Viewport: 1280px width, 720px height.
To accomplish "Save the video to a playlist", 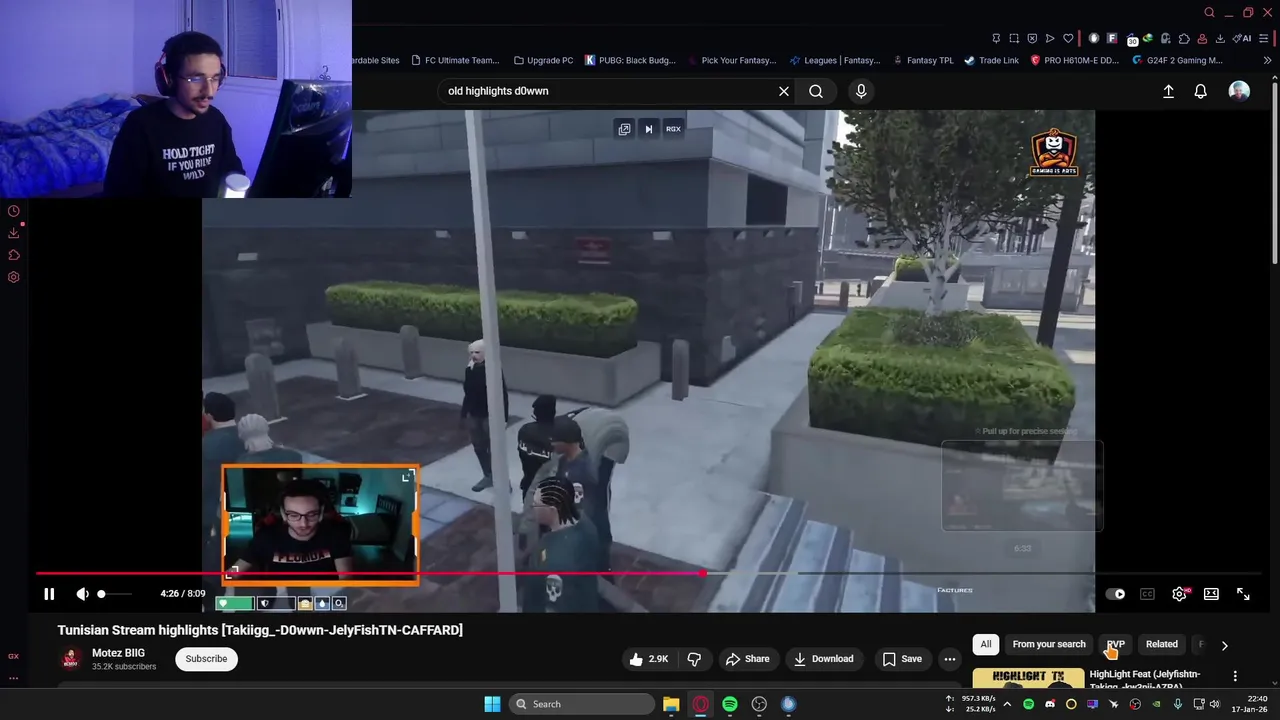I will point(902,659).
